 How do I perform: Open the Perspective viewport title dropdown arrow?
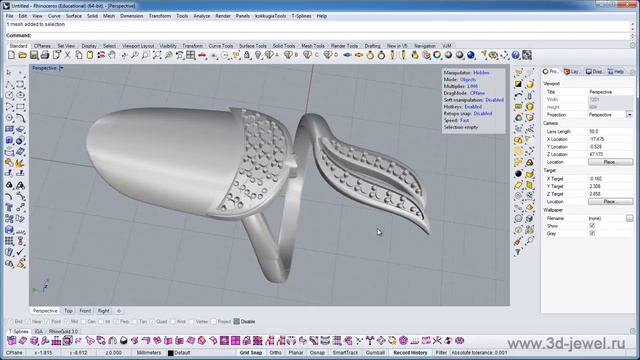click(x=61, y=68)
